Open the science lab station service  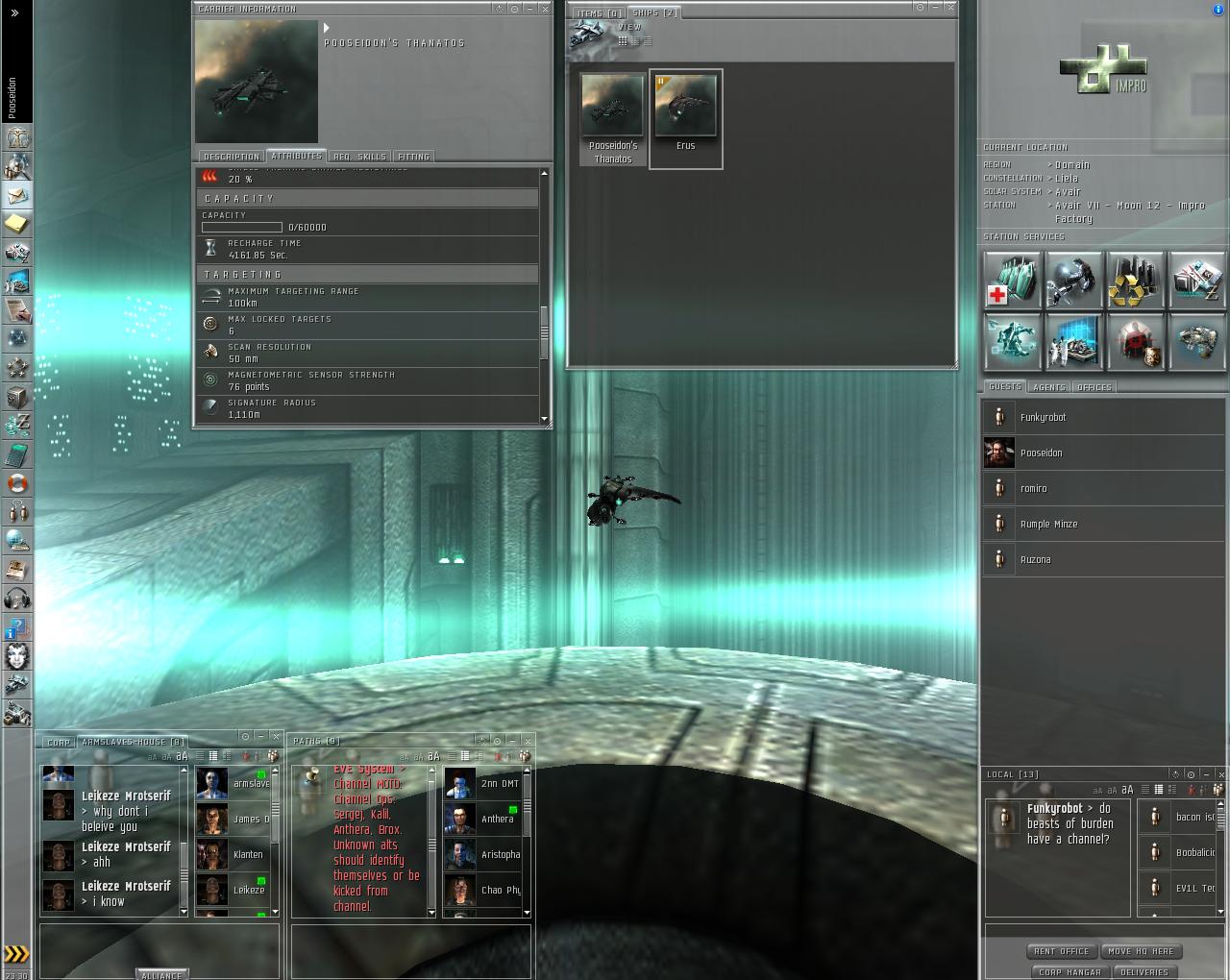(1073, 341)
